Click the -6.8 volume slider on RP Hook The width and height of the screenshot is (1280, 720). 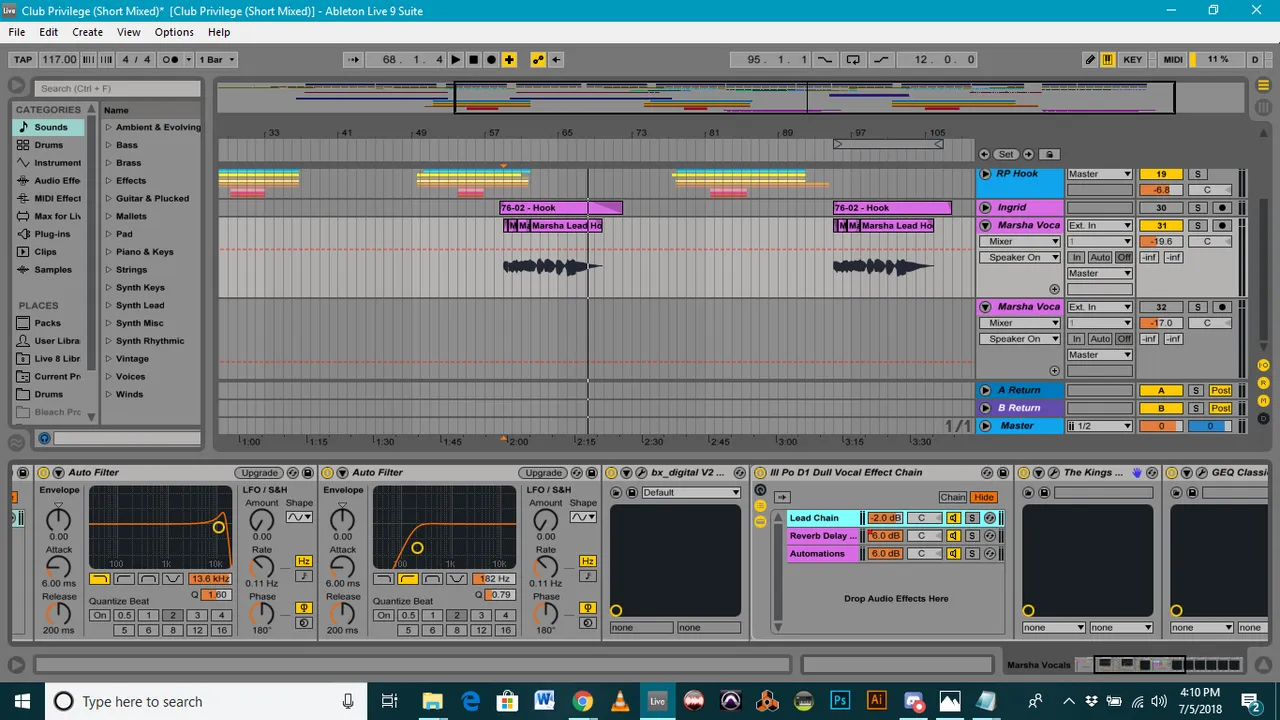[x=1161, y=190]
